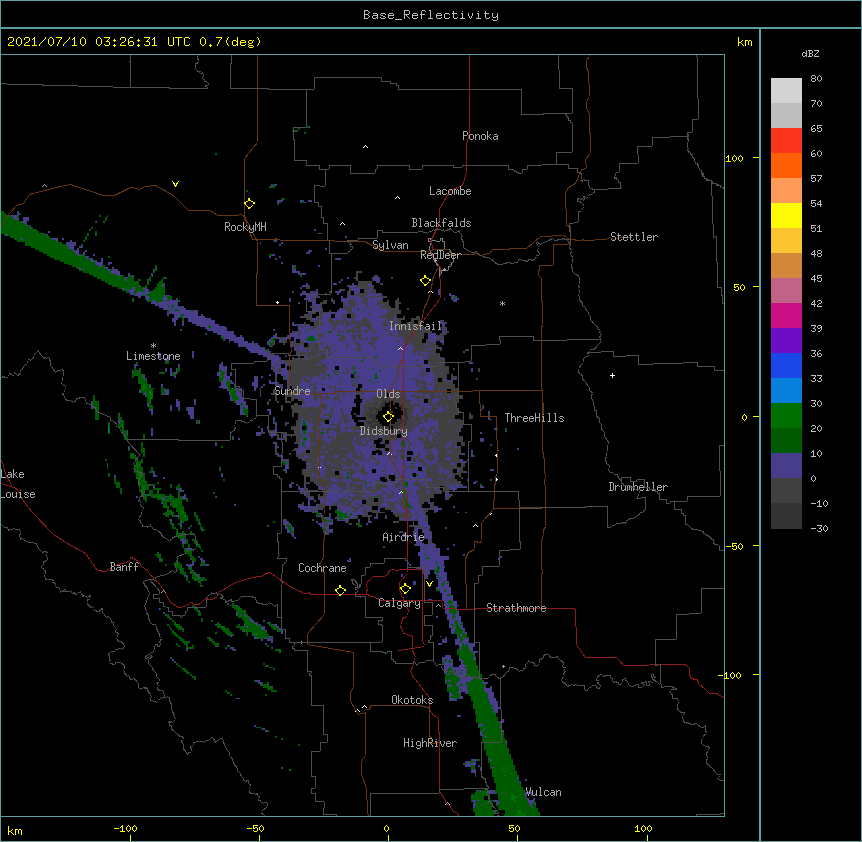The height and width of the screenshot is (842, 862).
Task: Click the white plus marker near Drumheller region
Action: coord(612,375)
